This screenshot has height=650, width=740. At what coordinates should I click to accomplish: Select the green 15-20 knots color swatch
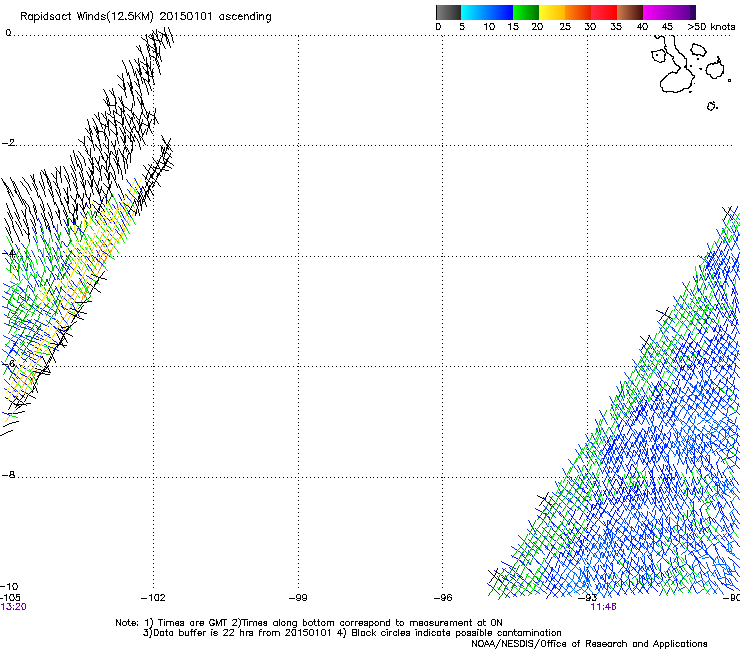(x=526, y=12)
